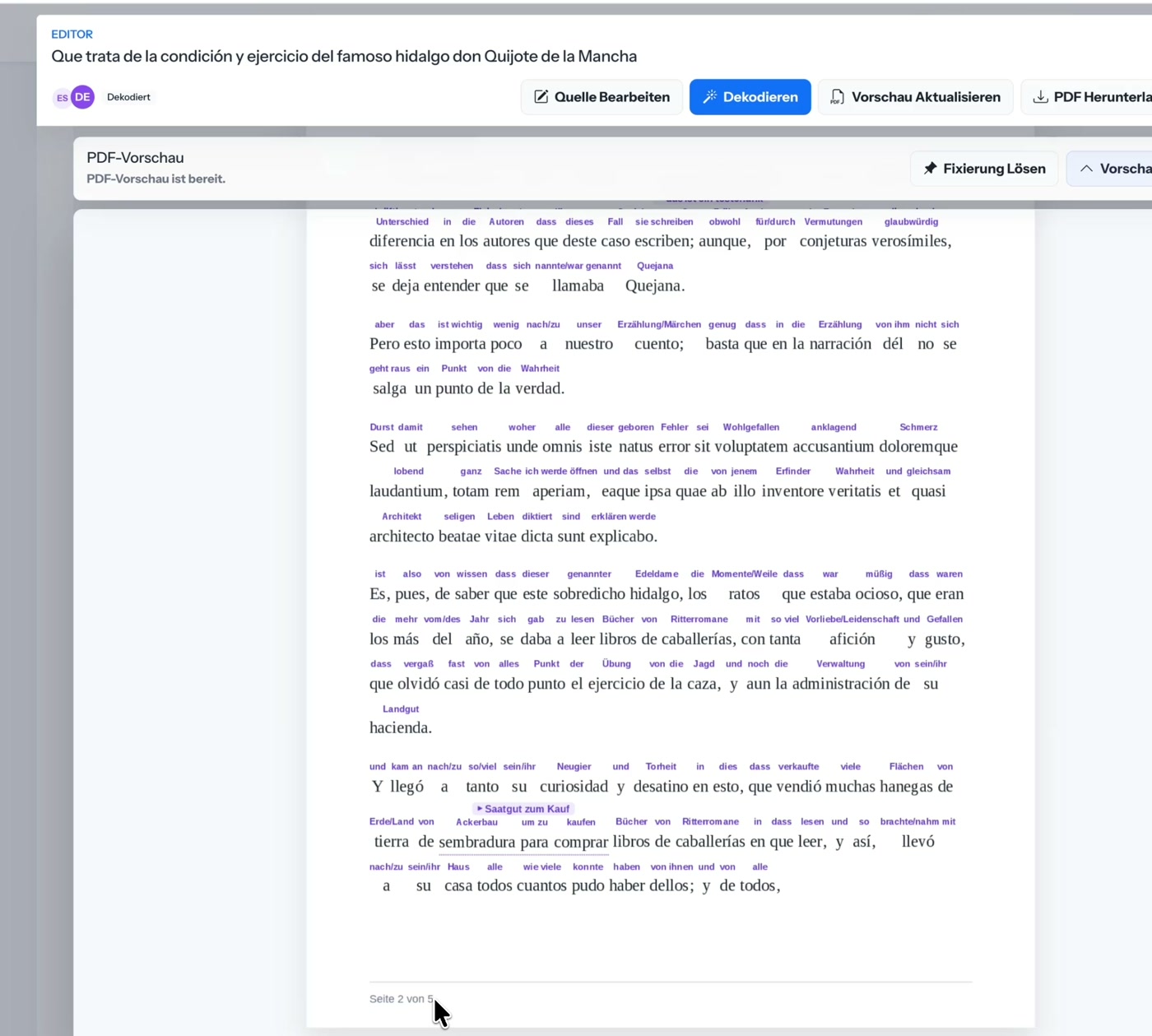Screen dimensions: 1152x1036
Task: Click the word 'explicabo.' in the preview
Action: (x=622, y=537)
